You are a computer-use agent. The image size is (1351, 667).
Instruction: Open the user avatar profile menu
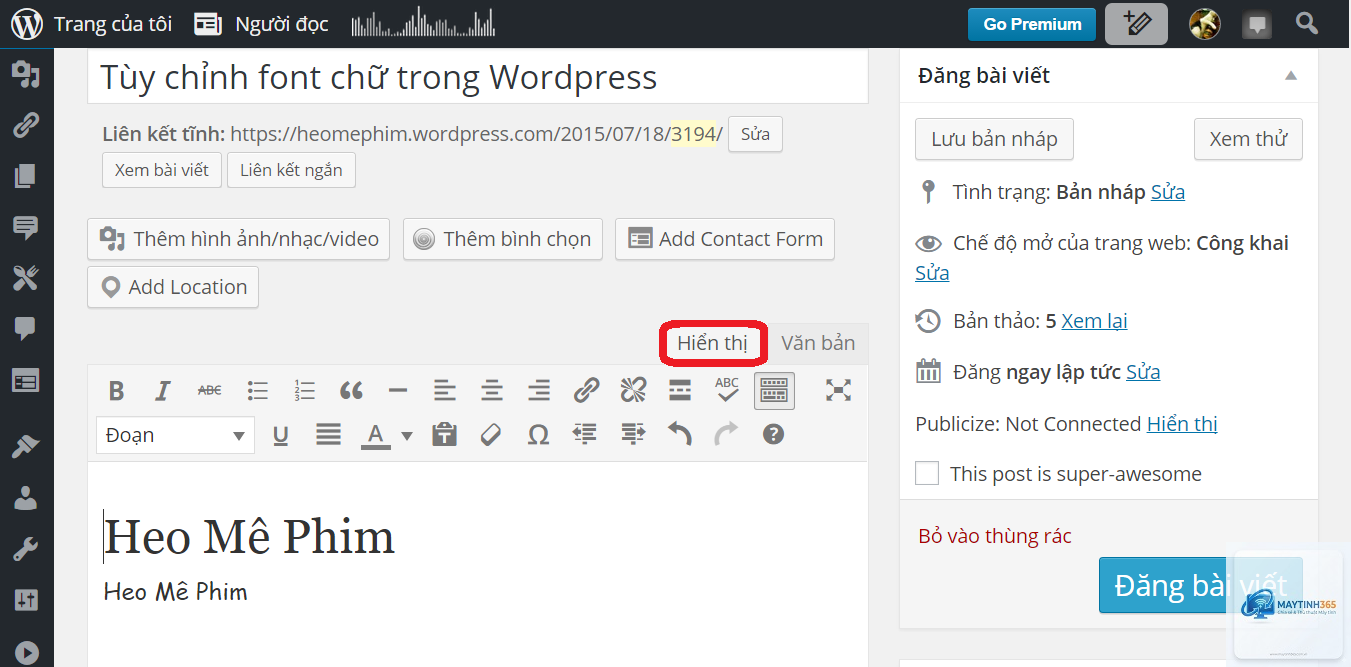click(1204, 24)
